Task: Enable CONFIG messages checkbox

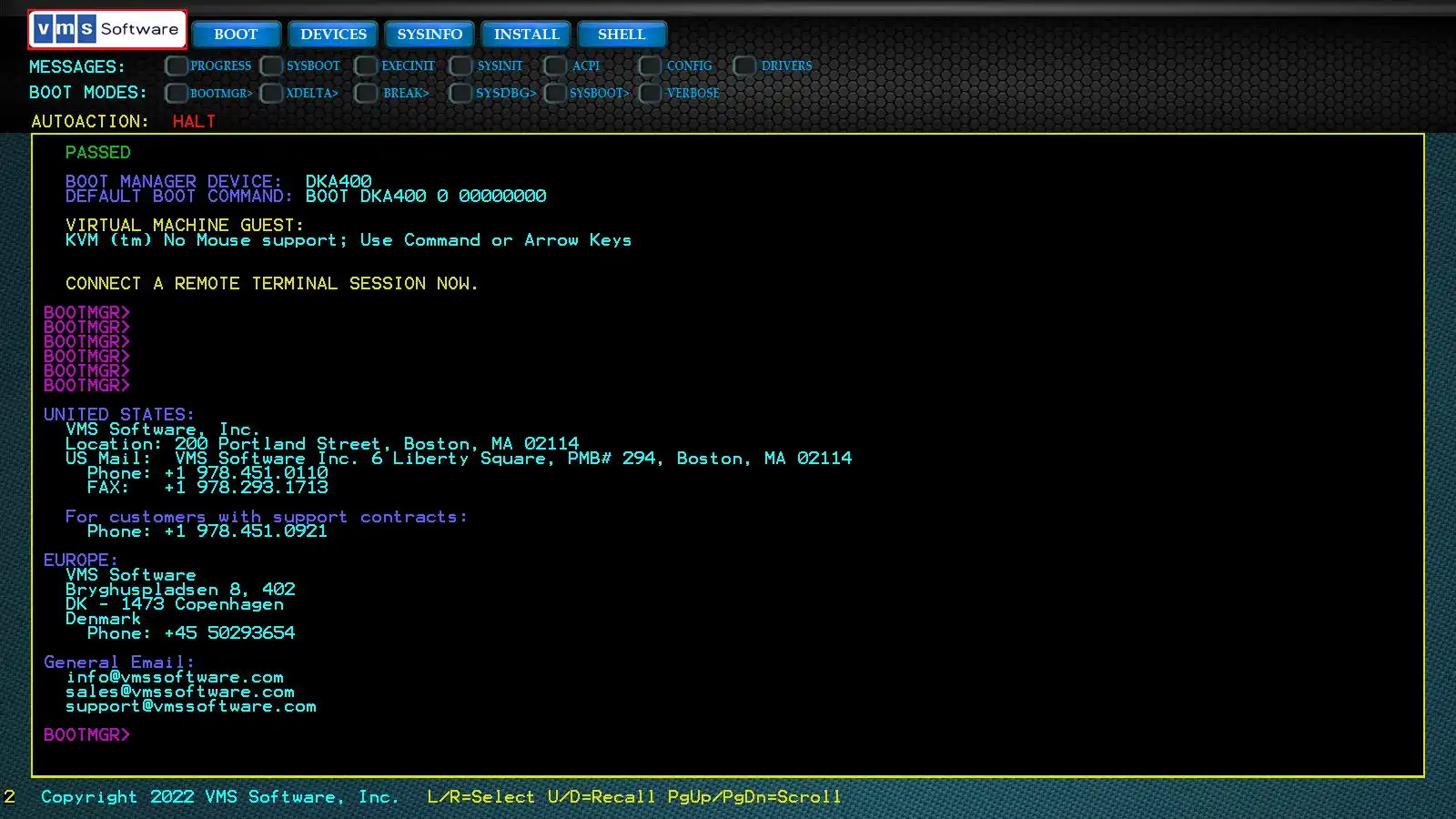Action: [650, 66]
